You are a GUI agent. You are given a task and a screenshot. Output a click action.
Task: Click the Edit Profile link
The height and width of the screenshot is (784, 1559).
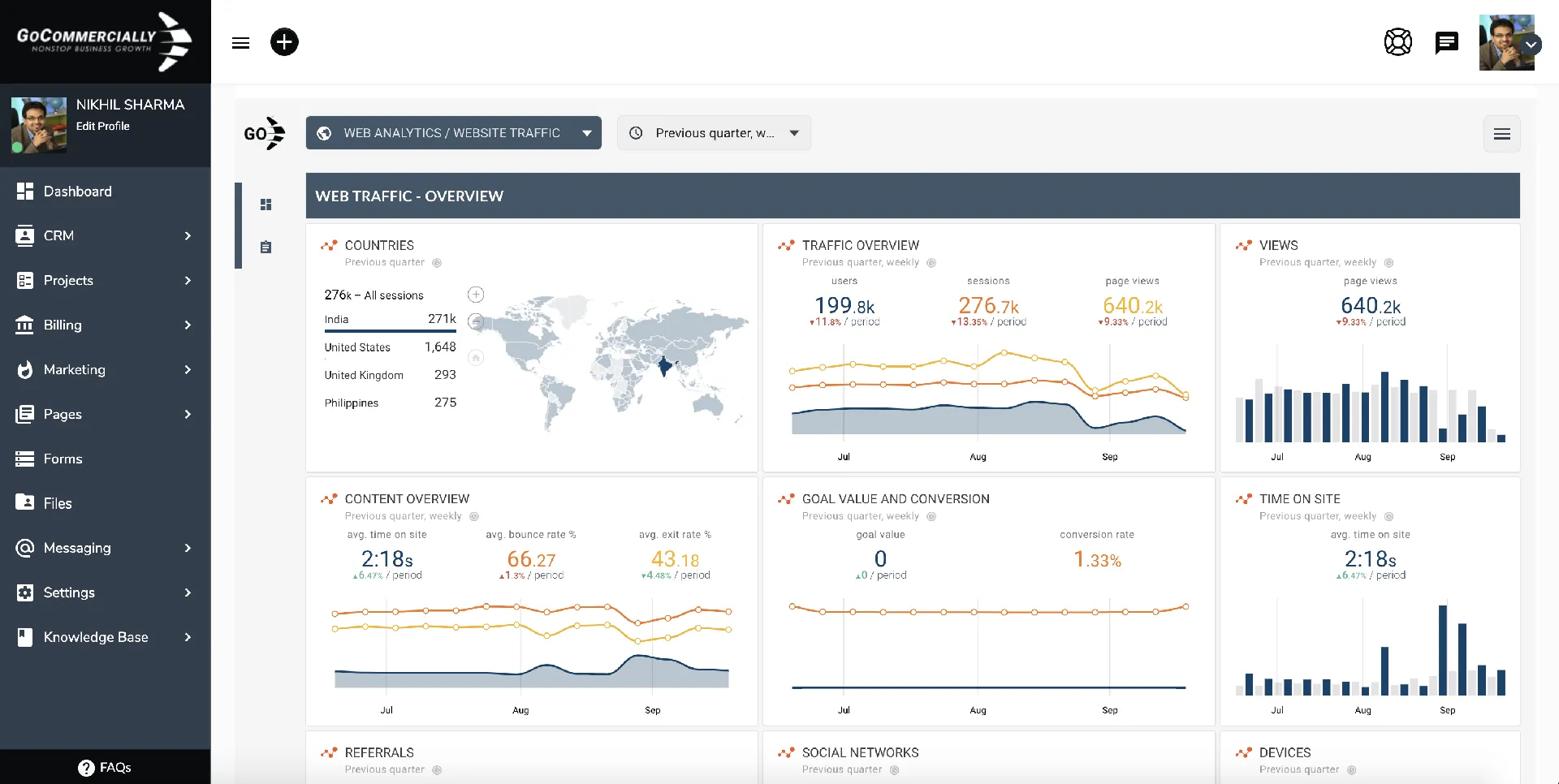tap(102, 126)
